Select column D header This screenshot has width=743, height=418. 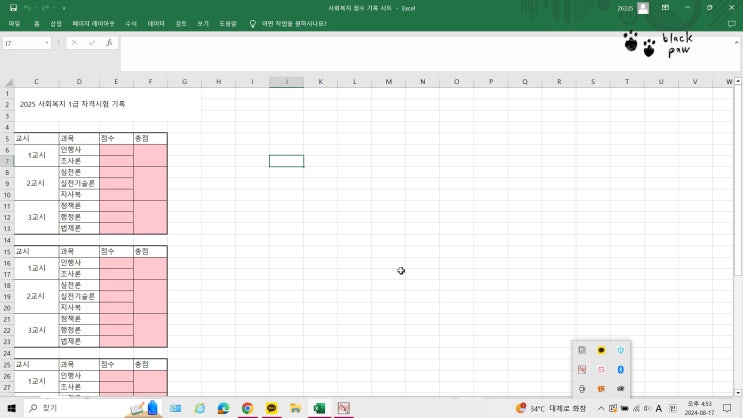(x=79, y=82)
